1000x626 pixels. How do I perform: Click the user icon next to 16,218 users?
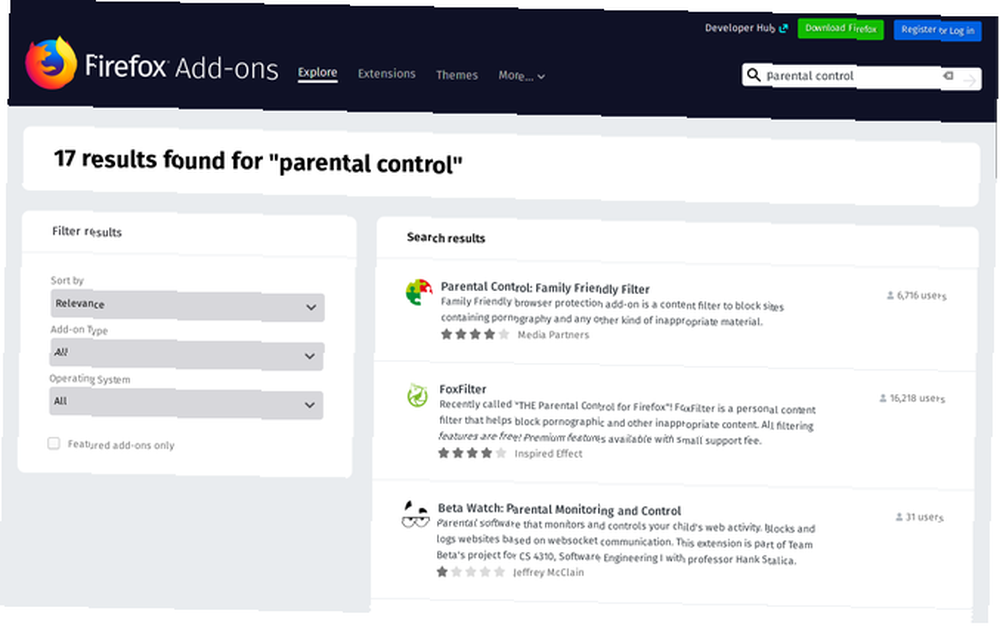coord(883,398)
